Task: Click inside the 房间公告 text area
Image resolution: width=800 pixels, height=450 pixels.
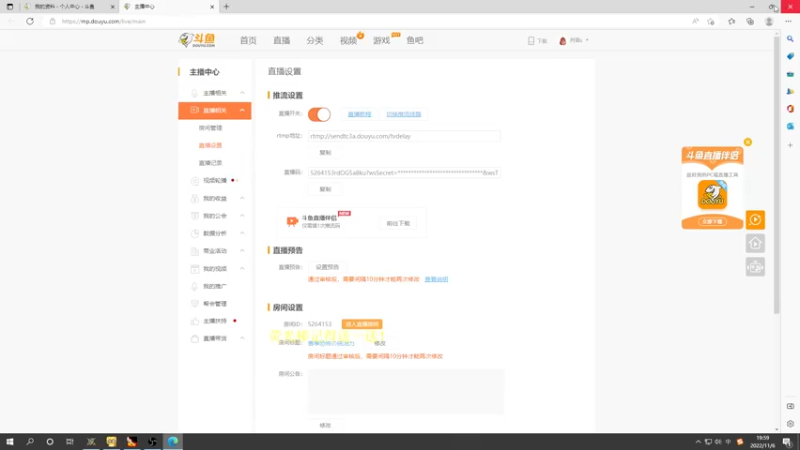Action: pyautogui.click(x=406, y=391)
